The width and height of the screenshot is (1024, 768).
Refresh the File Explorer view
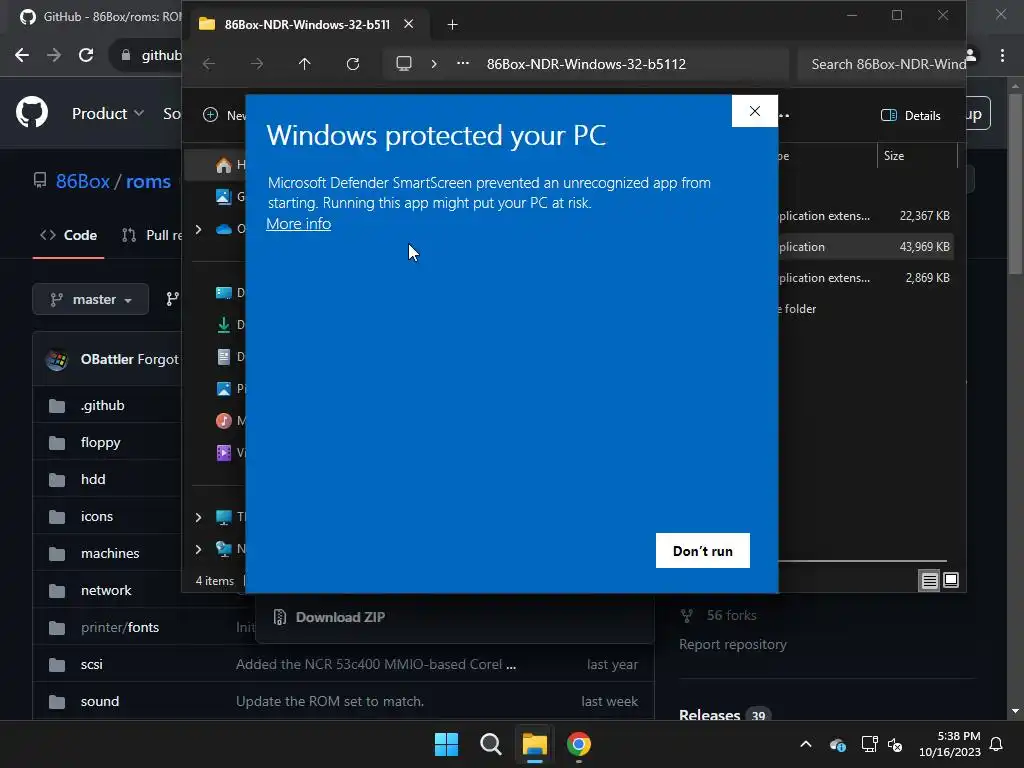(353, 64)
